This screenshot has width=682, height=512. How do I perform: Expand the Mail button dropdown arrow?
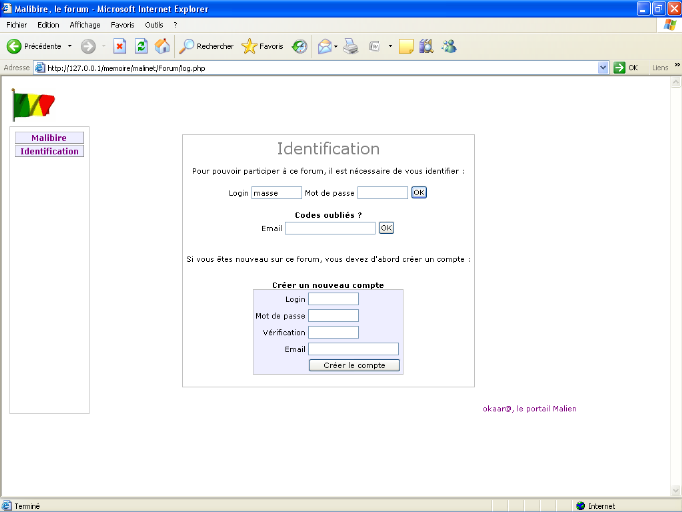[336, 46]
